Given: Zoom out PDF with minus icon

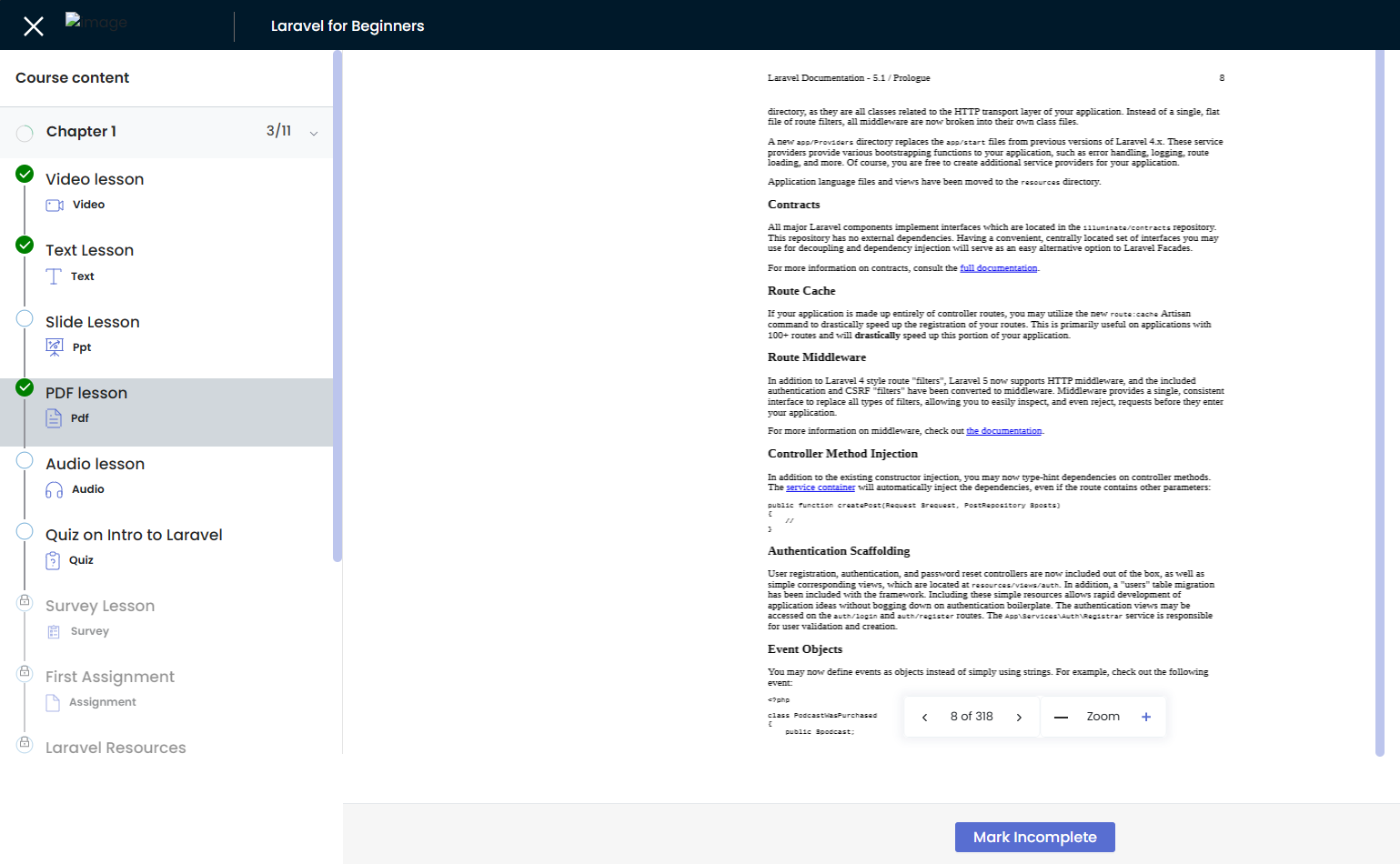Looking at the screenshot, I should point(1061,718).
